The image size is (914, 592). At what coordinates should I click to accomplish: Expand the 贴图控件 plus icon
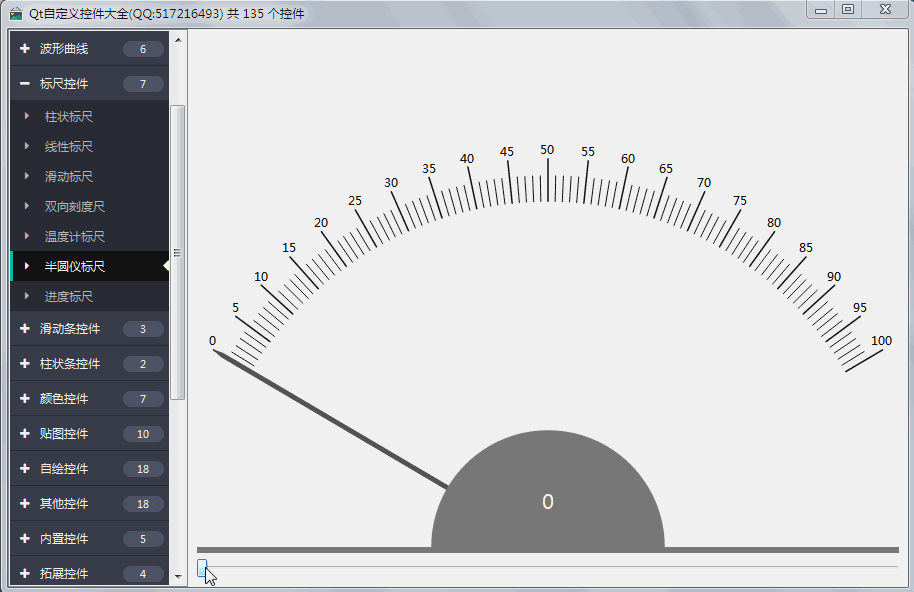tap(25, 434)
